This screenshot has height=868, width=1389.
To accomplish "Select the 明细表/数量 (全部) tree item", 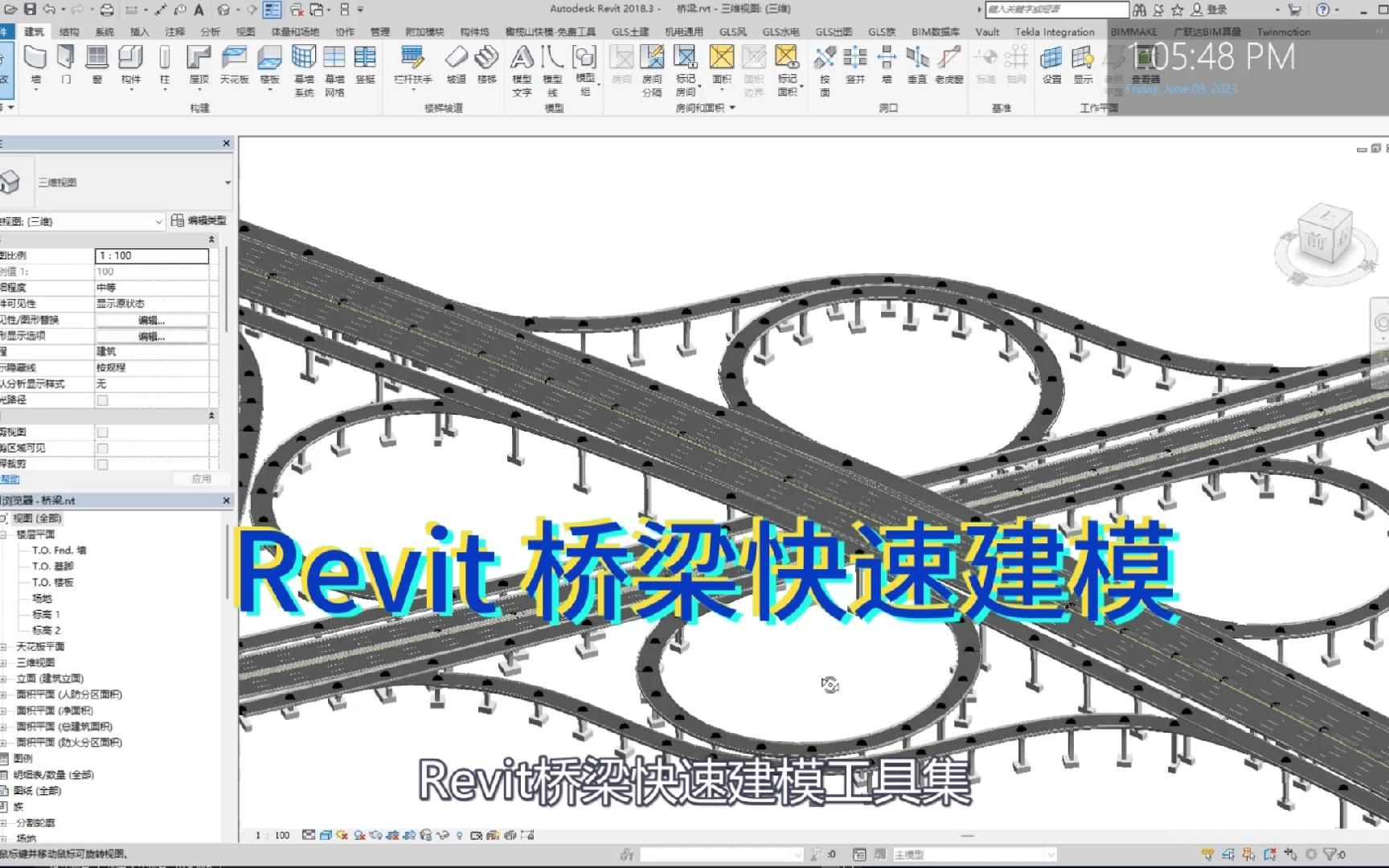I will 53,775.
